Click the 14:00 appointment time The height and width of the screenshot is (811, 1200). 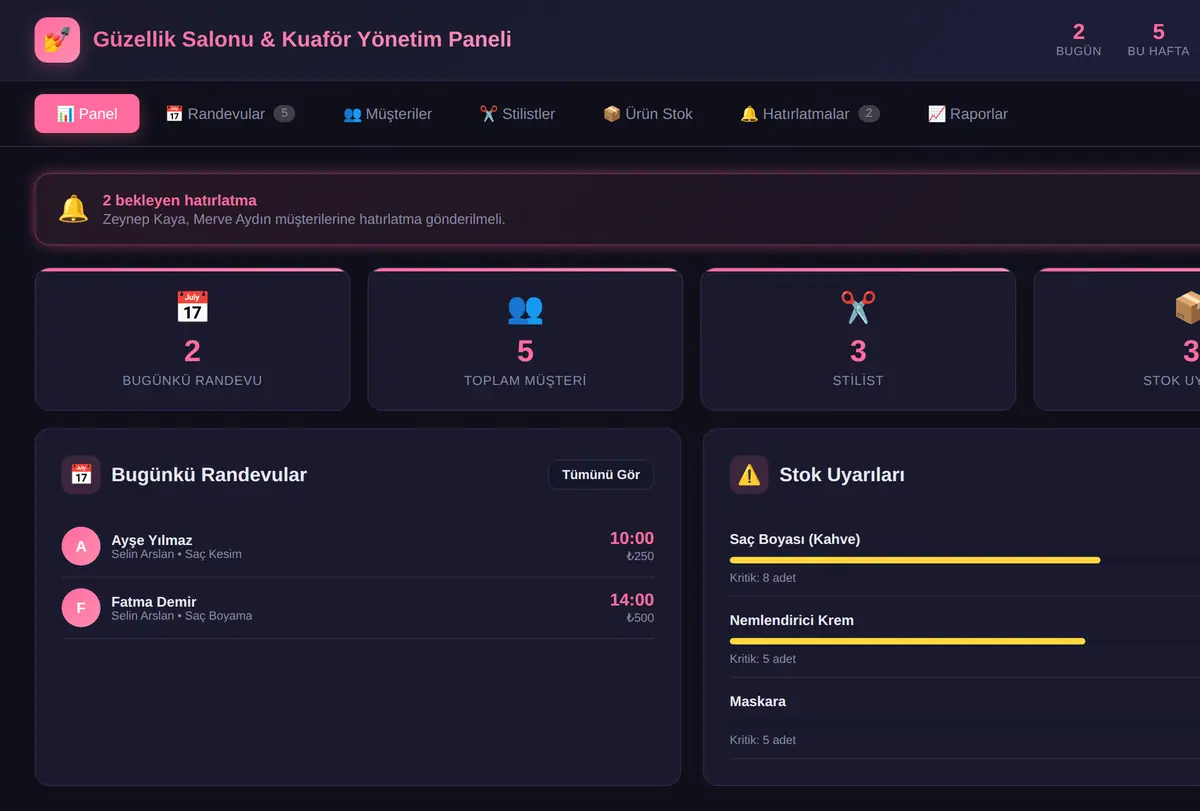click(x=632, y=600)
